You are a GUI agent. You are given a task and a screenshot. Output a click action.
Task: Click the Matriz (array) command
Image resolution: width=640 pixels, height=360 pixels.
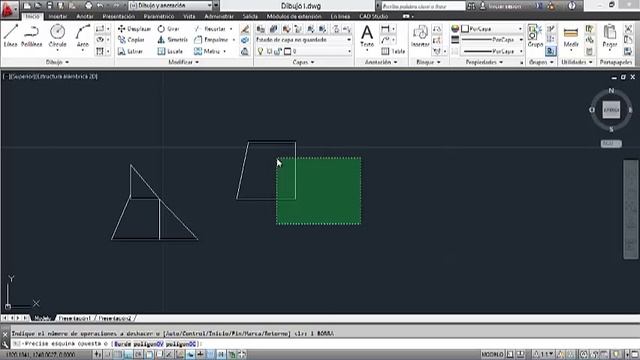click(207, 51)
